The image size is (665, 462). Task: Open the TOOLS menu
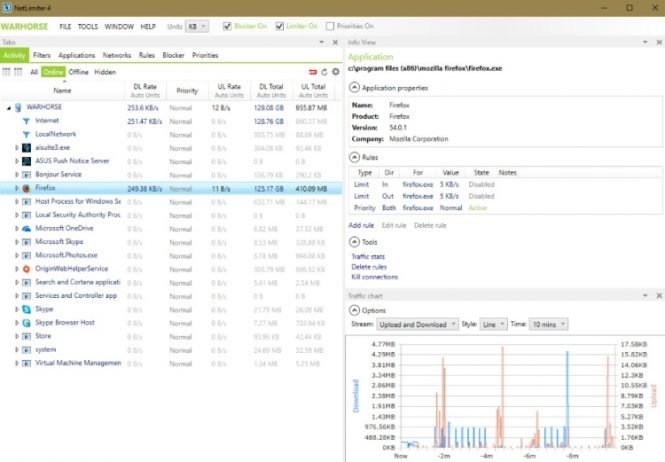(88, 26)
